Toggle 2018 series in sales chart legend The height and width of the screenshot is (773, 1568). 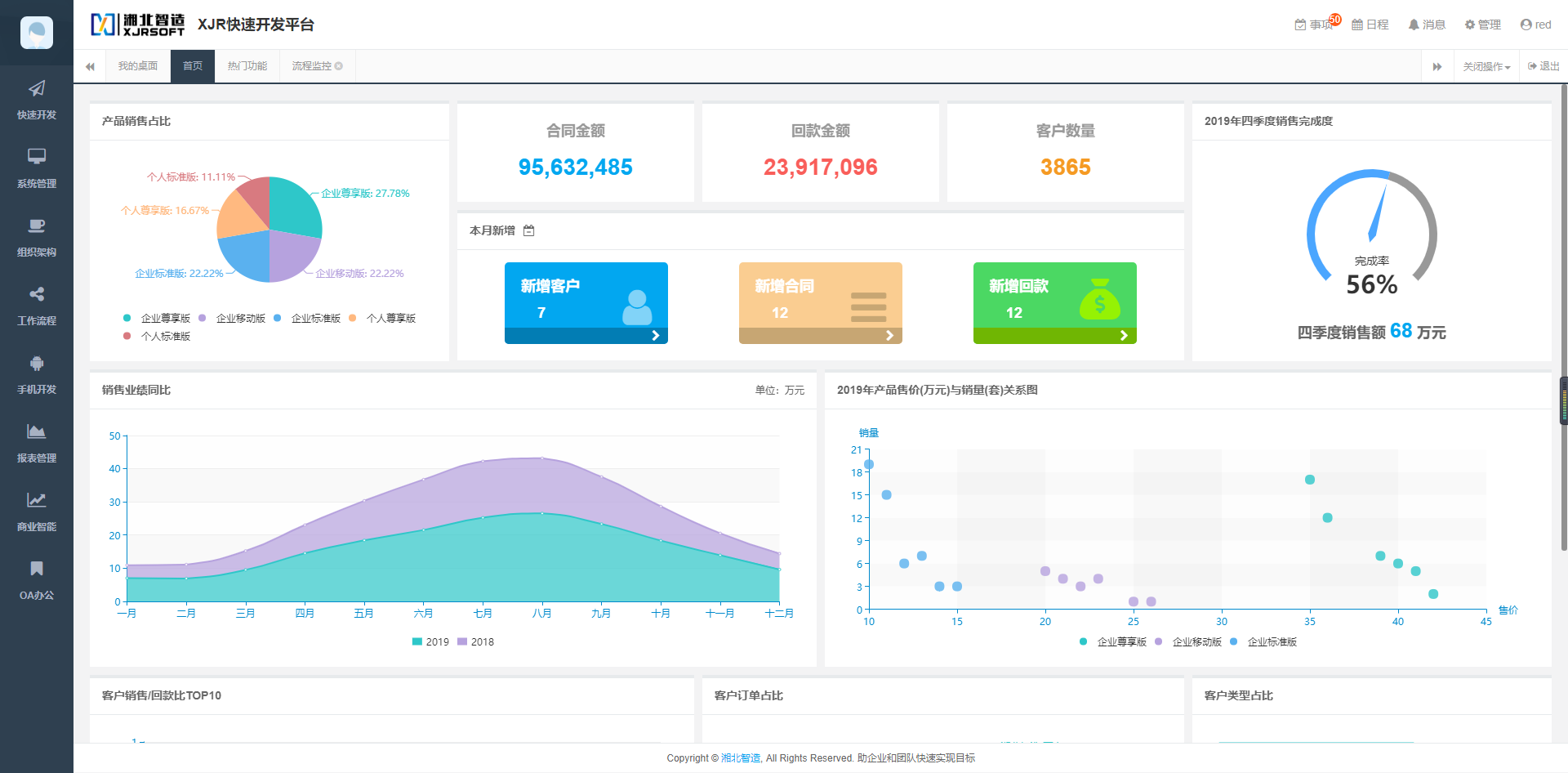(x=475, y=642)
